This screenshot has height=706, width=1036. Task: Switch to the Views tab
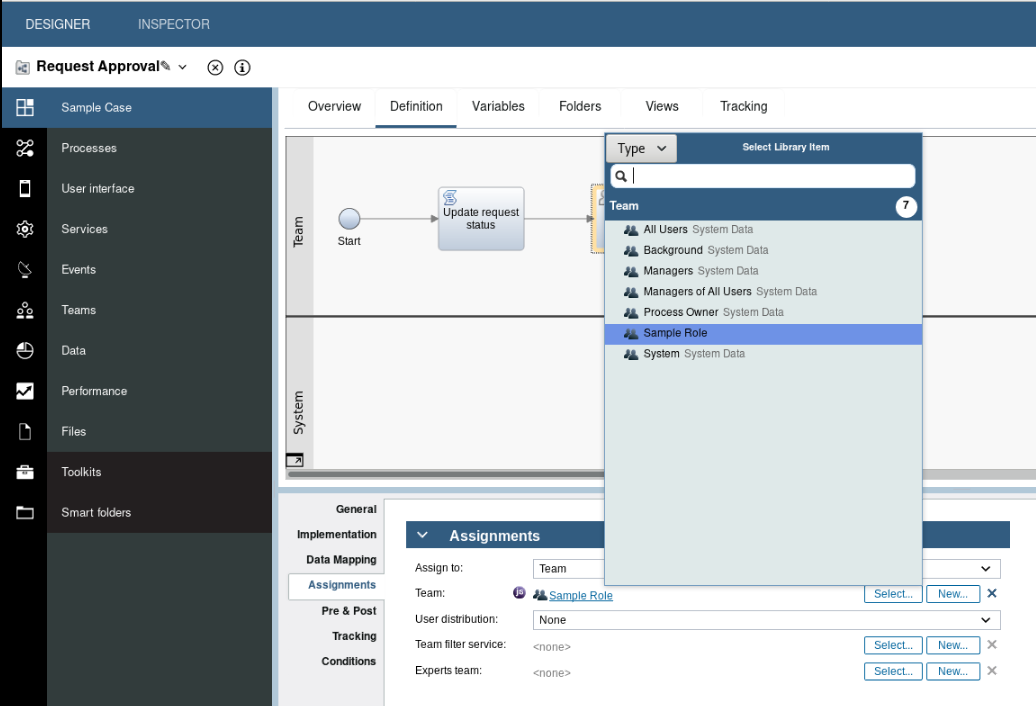point(662,106)
